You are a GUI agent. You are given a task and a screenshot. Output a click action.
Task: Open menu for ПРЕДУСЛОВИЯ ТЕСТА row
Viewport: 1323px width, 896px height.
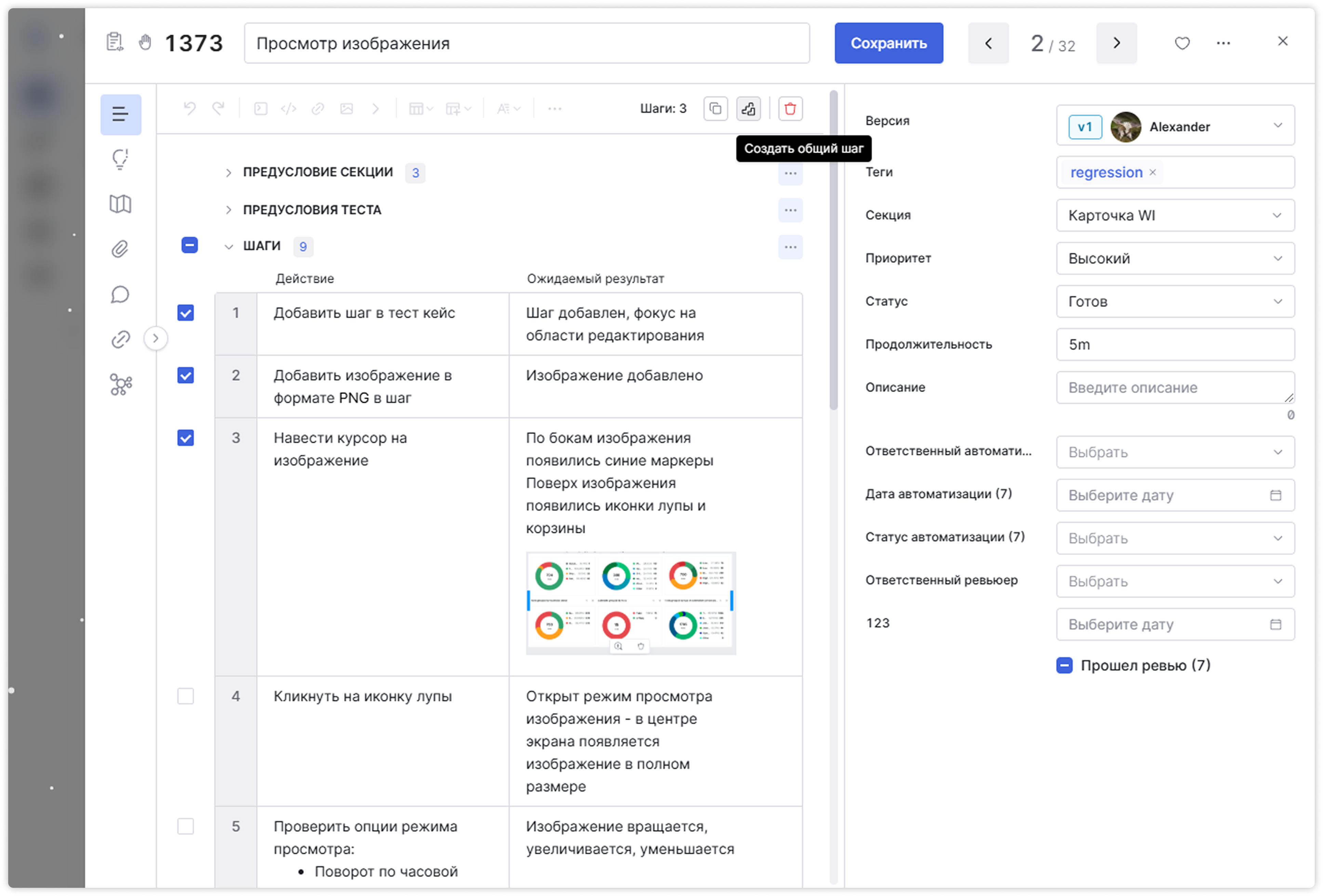pos(790,210)
